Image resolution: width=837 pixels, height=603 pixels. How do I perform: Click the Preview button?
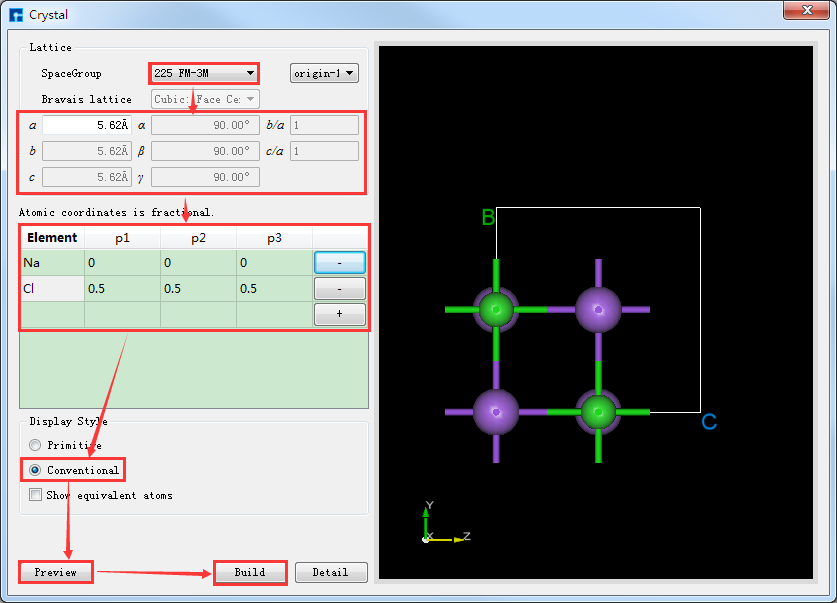pos(56,572)
